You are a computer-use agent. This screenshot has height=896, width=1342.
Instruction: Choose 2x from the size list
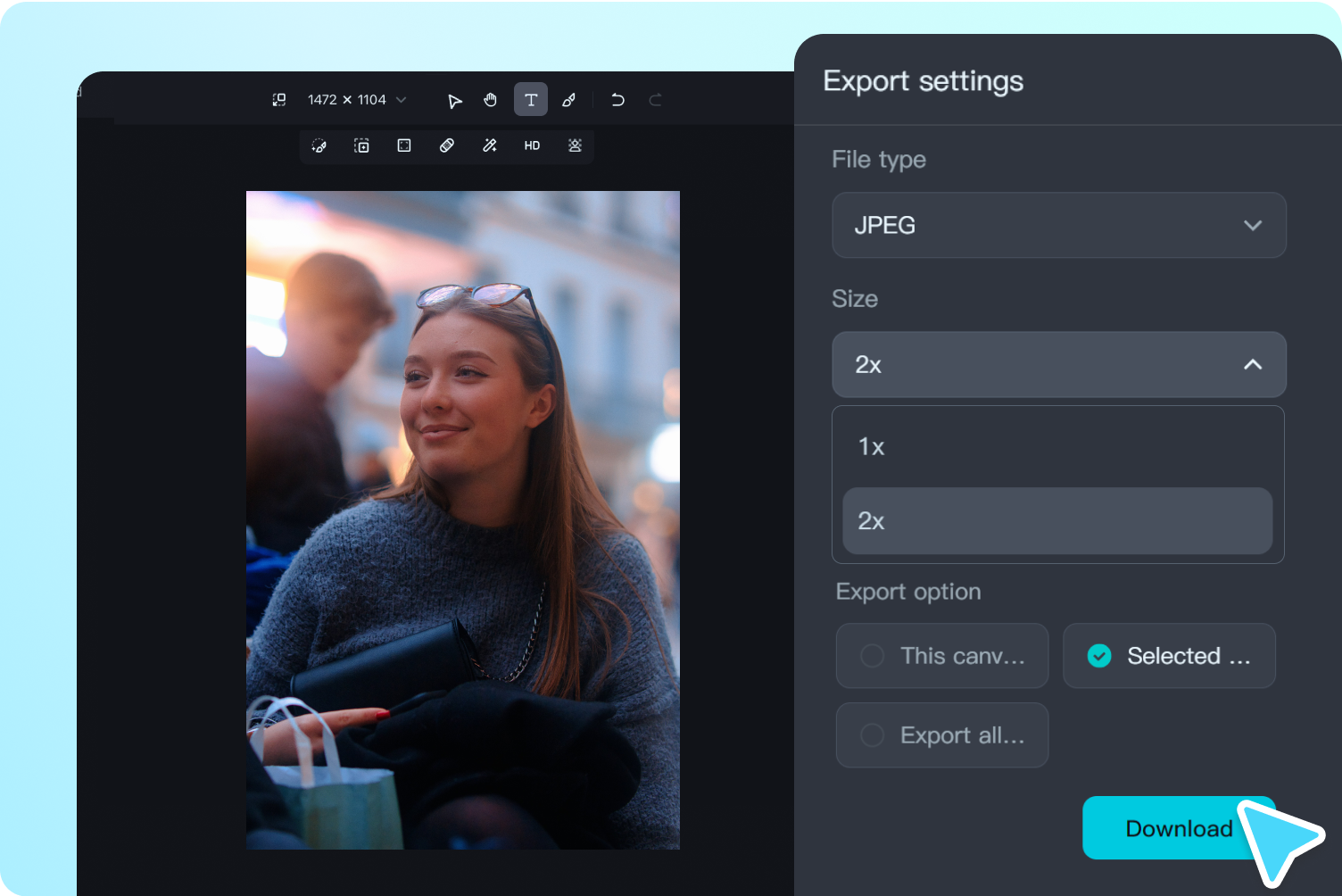[x=1057, y=521]
